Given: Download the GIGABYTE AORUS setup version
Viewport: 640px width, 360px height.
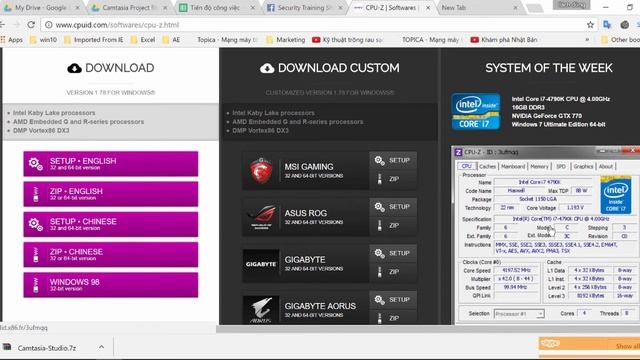Looking at the screenshot, I should pyautogui.click(x=393, y=300).
